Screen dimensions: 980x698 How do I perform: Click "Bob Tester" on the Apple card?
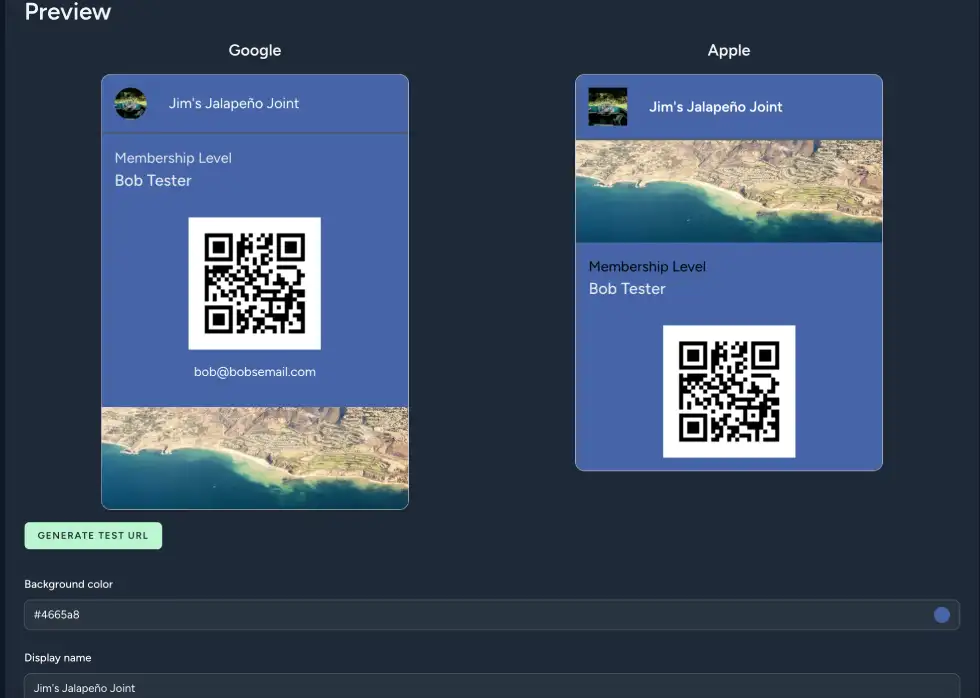click(627, 289)
